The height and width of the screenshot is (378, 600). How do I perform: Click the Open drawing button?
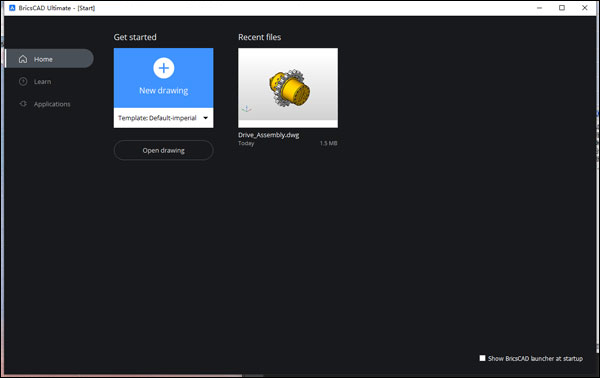(163, 150)
